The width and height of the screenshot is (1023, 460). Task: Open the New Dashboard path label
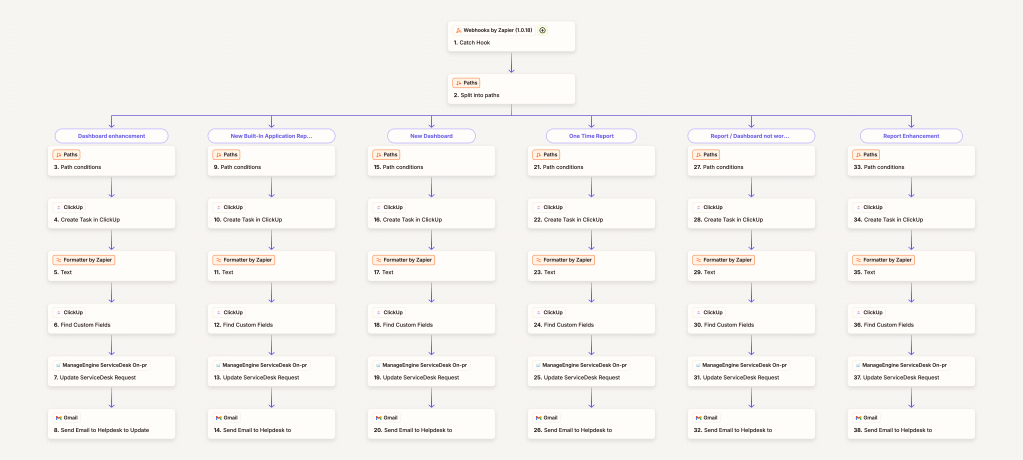pos(431,135)
